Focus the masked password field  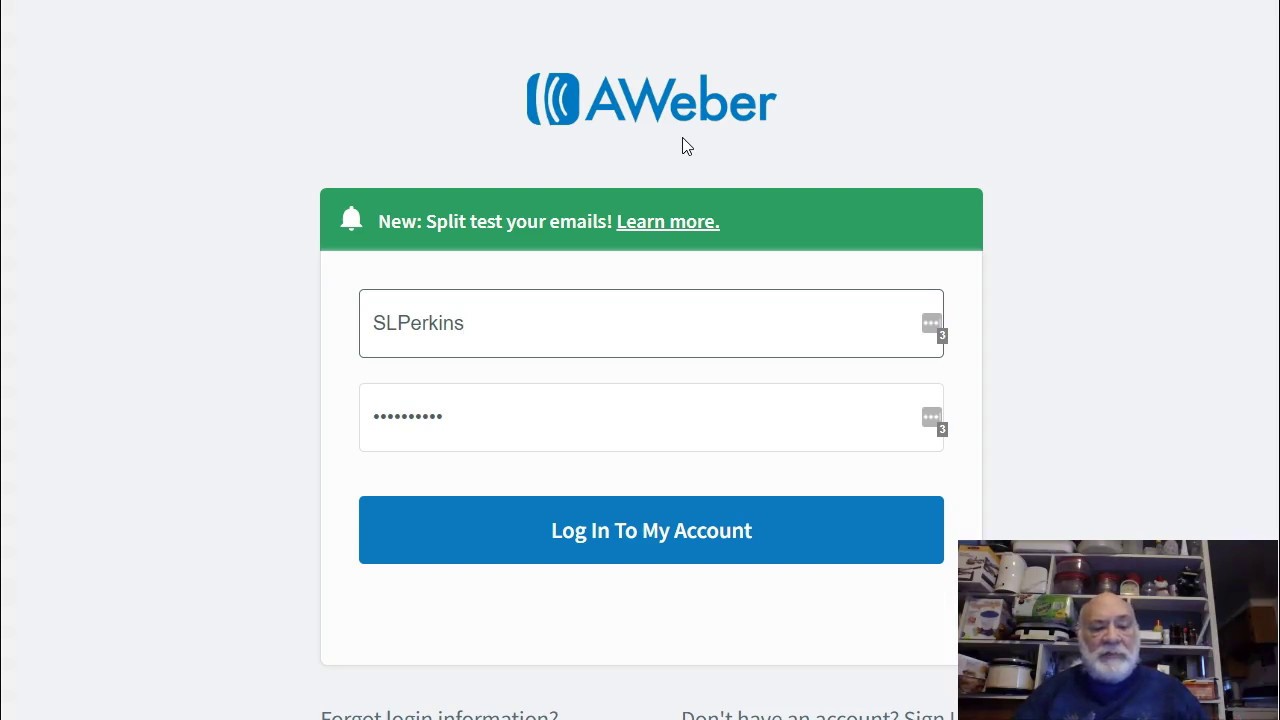(x=651, y=417)
